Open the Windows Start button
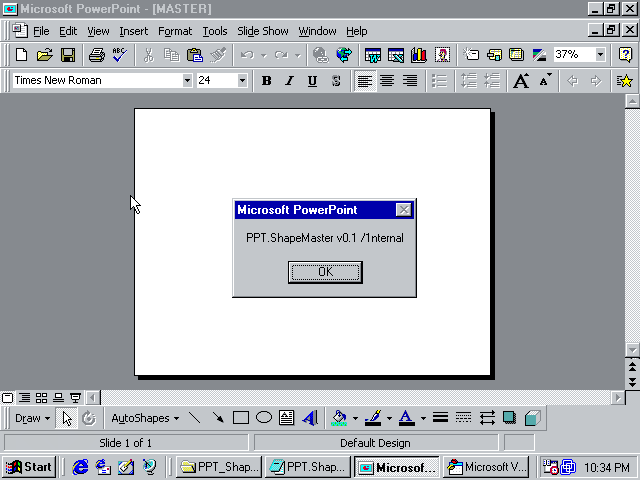The height and width of the screenshot is (480, 640). point(29,467)
